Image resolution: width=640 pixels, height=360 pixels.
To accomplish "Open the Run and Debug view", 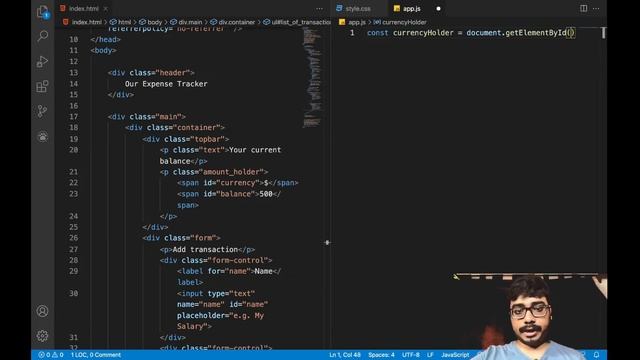I will click(42, 61).
